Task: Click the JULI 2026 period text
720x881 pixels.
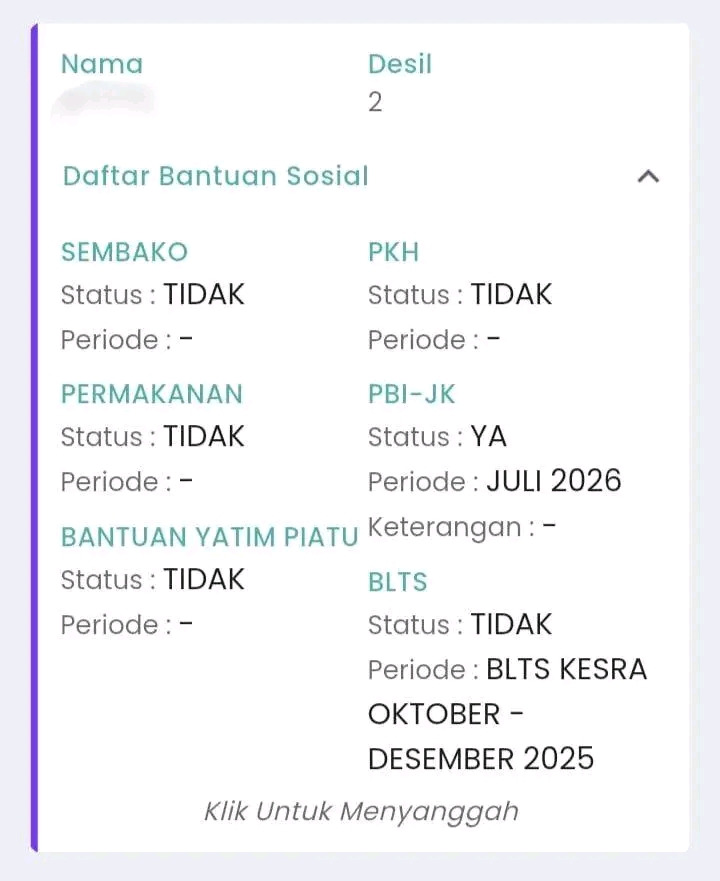Action: [554, 481]
